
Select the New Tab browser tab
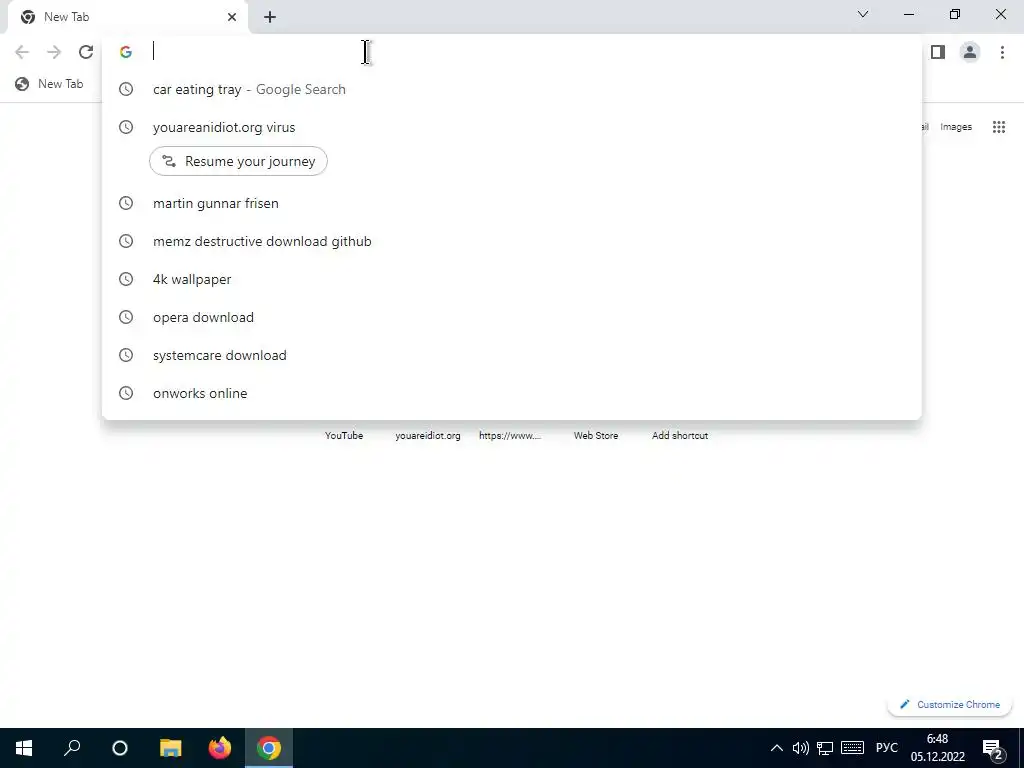tap(127, 17)
